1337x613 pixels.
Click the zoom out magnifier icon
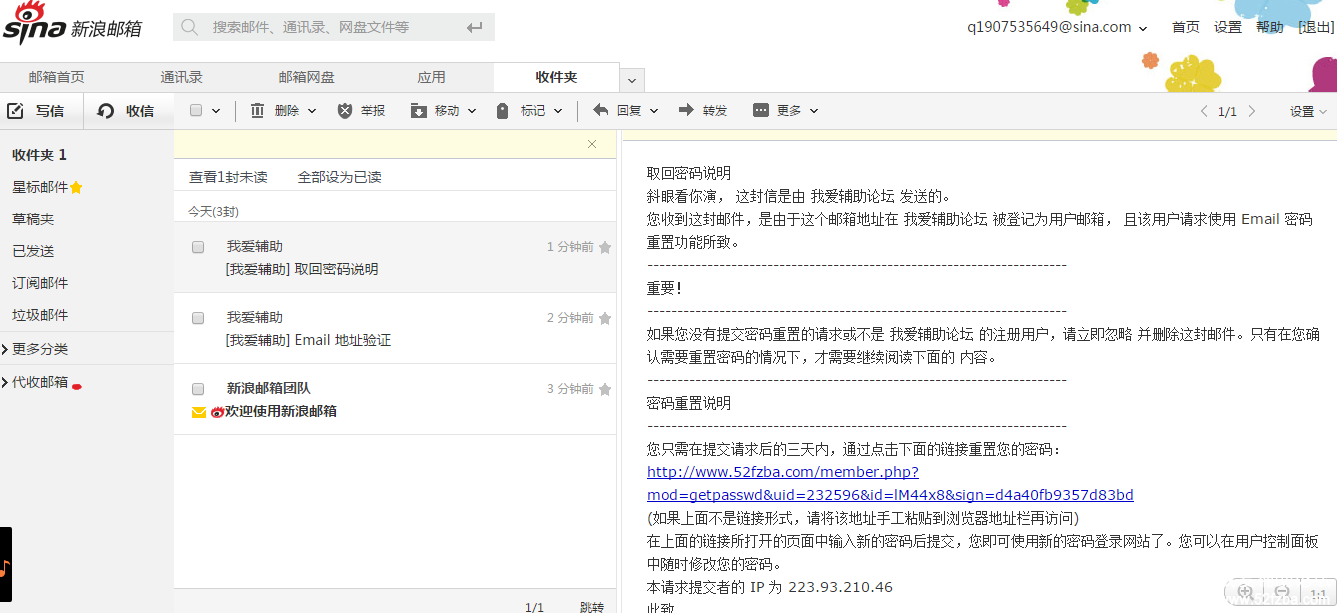[x=1282, y=592]
